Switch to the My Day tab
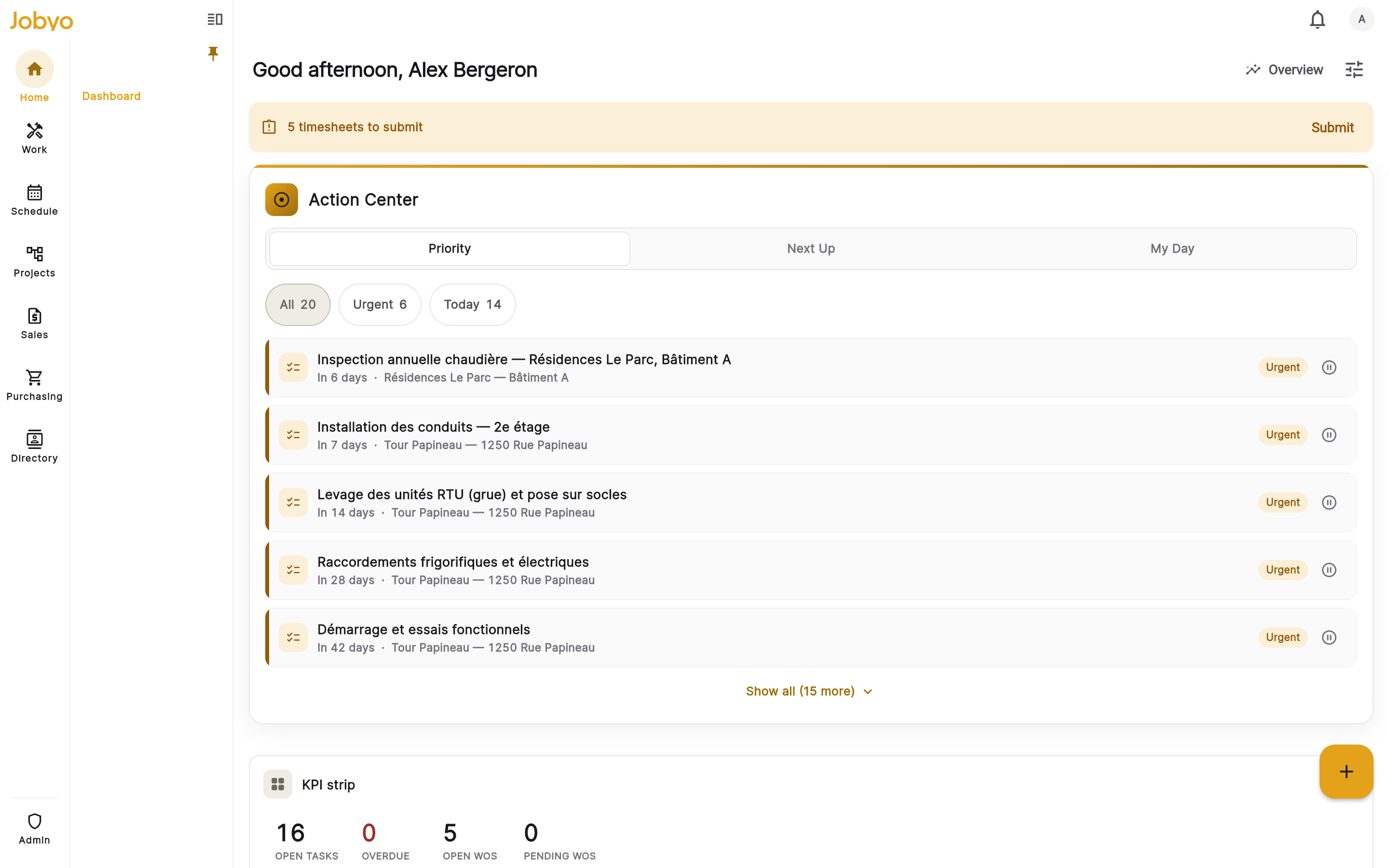 point(1172,248)
